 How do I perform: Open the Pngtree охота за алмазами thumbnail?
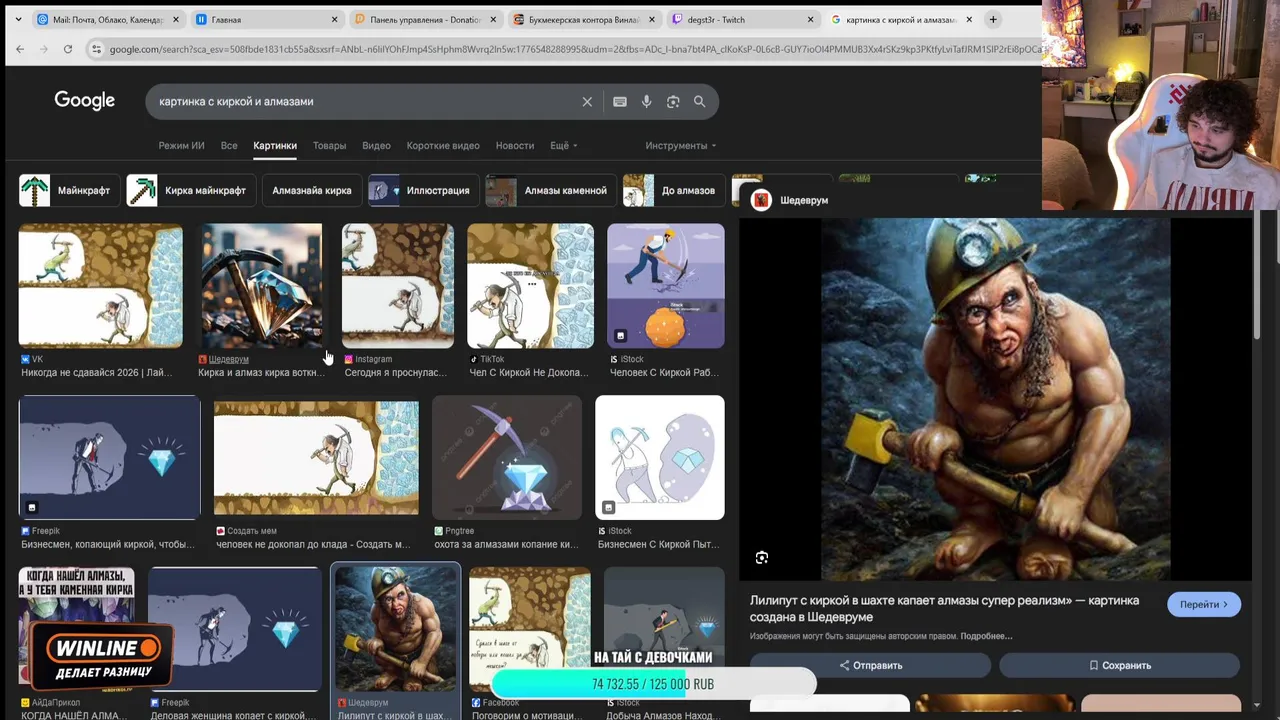[506, 457]
